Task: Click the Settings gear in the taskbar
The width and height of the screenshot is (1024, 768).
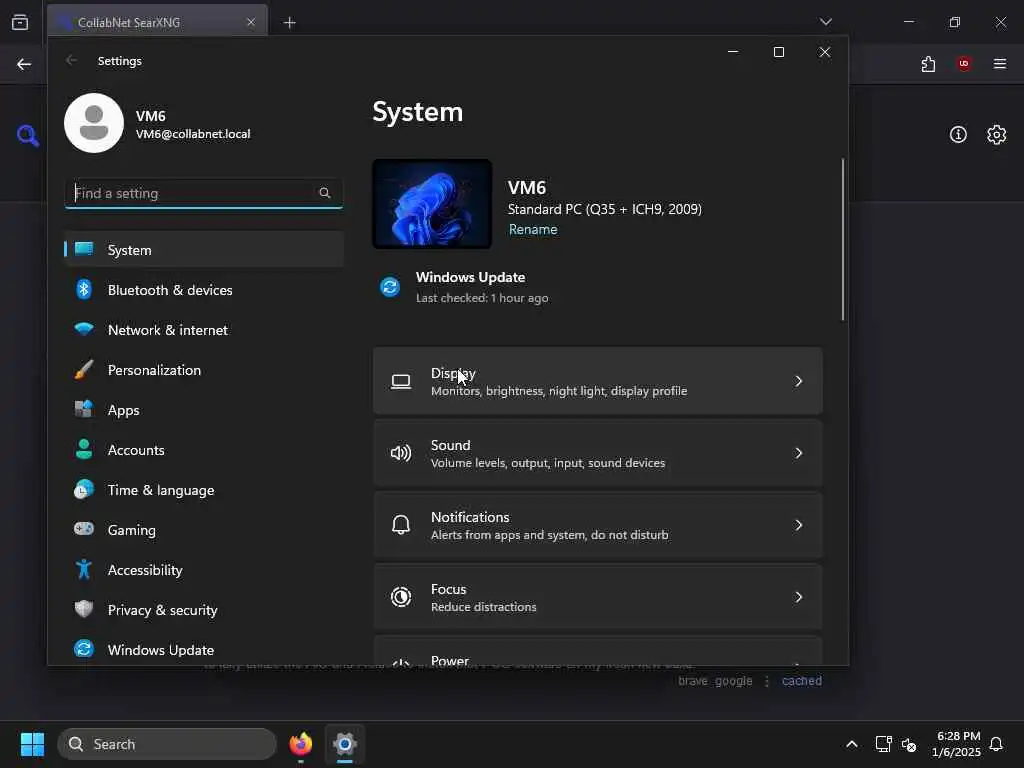Action: (x=345, y=744)
